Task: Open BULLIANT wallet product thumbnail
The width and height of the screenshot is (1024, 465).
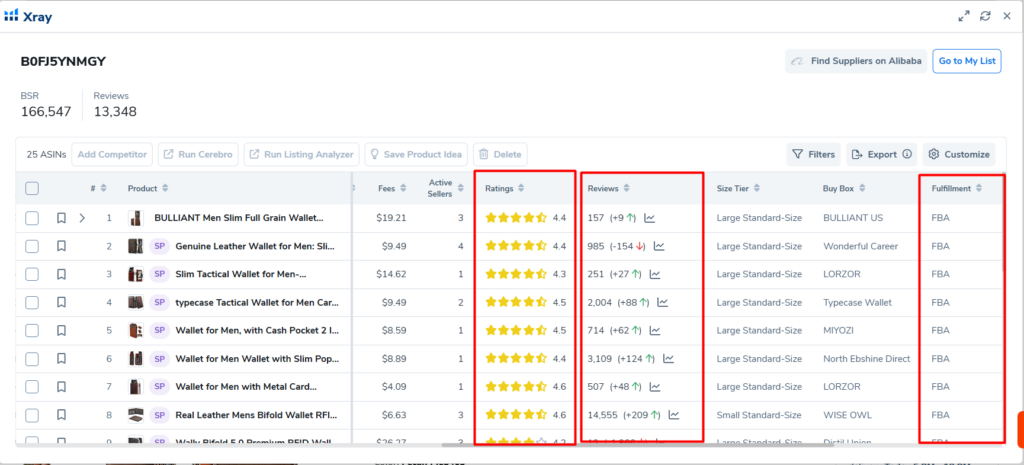Action: click(135, 218)
